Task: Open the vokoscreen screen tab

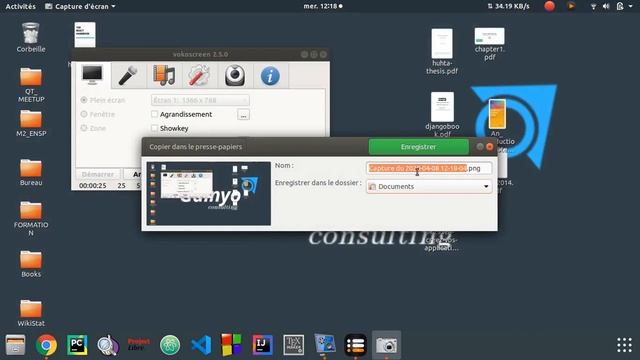Action: pyautogui.click(x=92, y=76)
